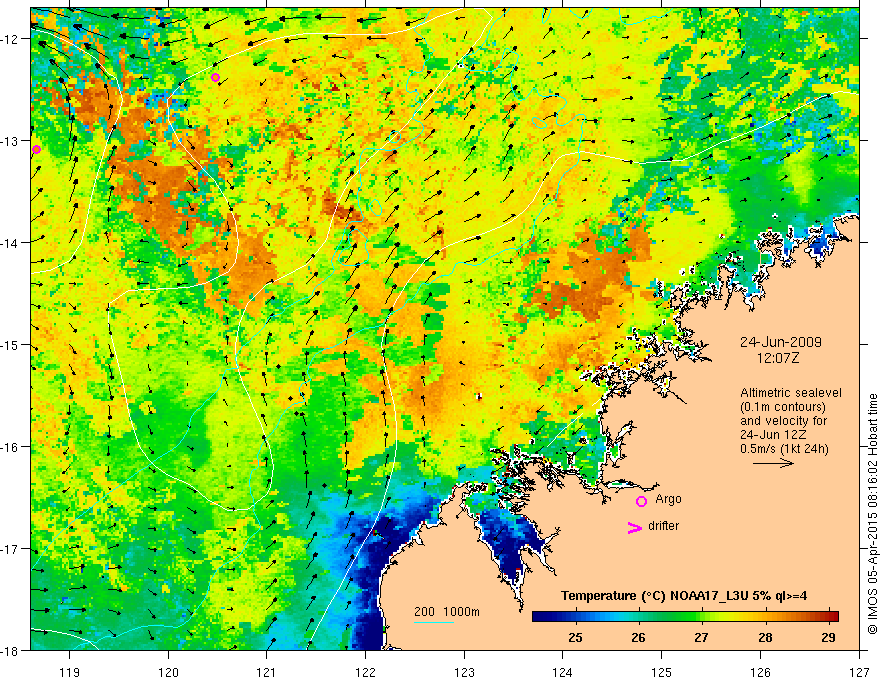Click the green 26°C region of the colorbar
Image resolution: width=880 pixels, height=680 pixels.
[x=638, y=617]
